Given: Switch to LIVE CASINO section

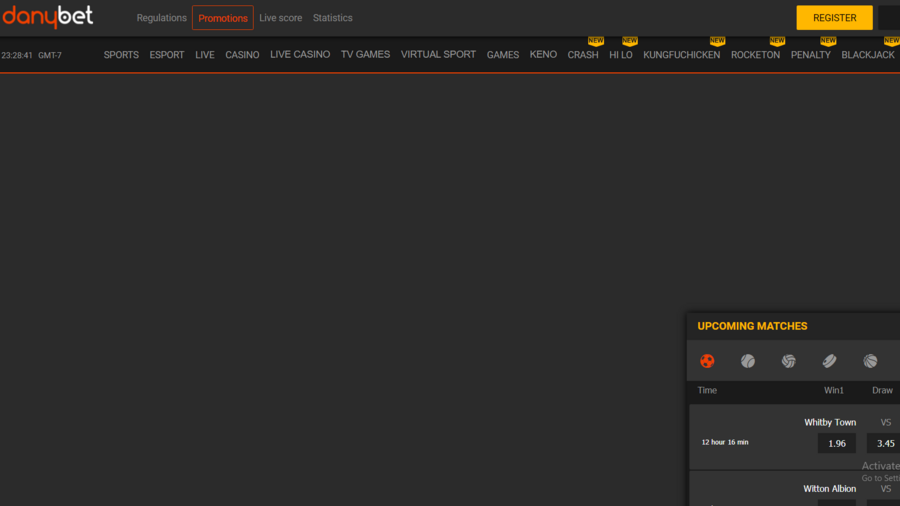Looking at the screenshot, I should 300,55.
